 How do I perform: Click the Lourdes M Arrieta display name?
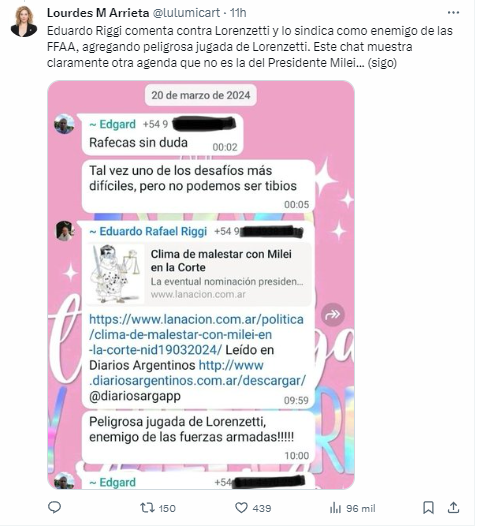tap(98, 13)
